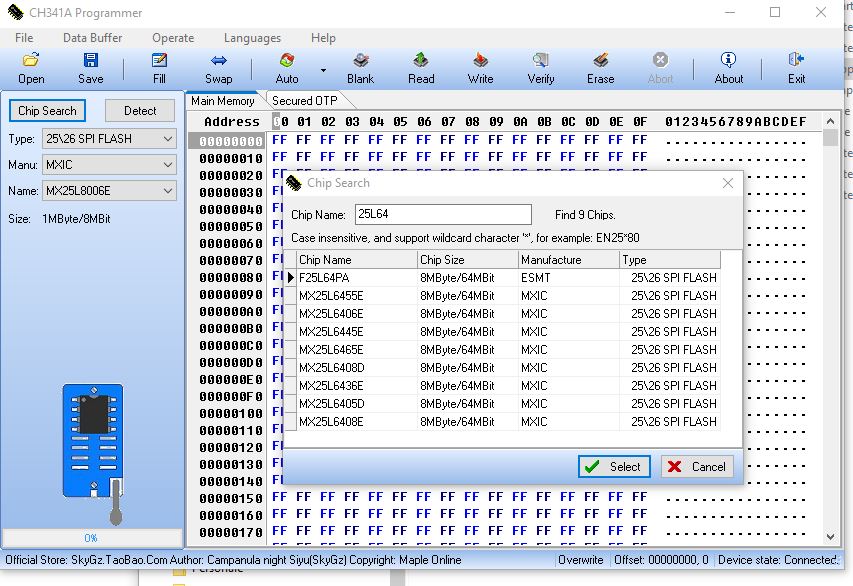Click the programmer socket illustration
Screen dimensions: 853x586
coord(94,454)
